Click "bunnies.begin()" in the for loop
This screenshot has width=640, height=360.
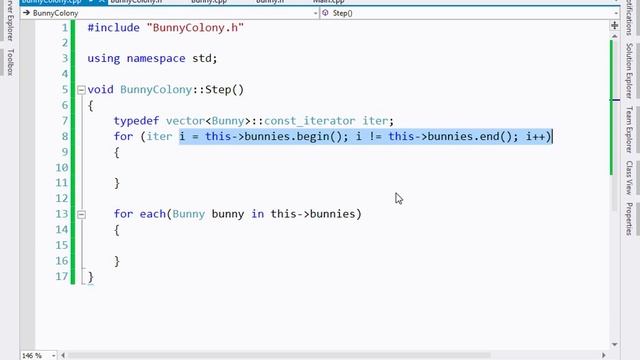(293, 137)
